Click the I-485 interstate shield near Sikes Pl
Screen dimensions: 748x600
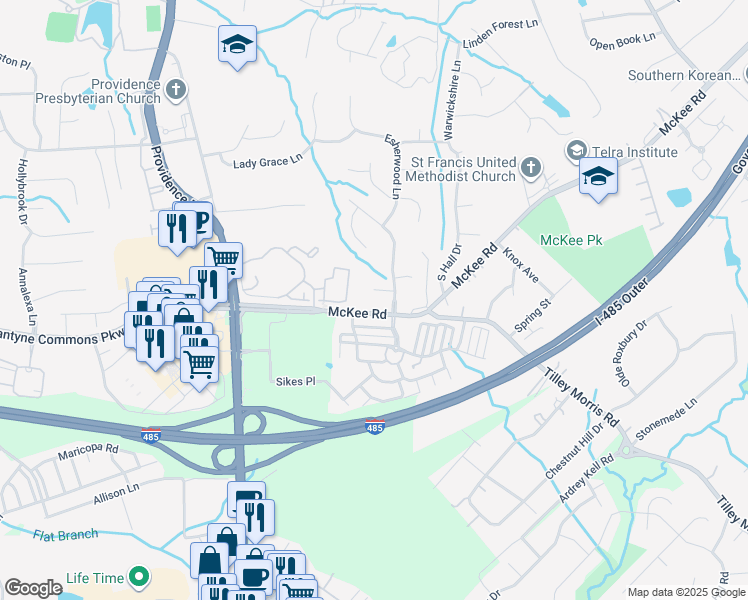point(375,427)
